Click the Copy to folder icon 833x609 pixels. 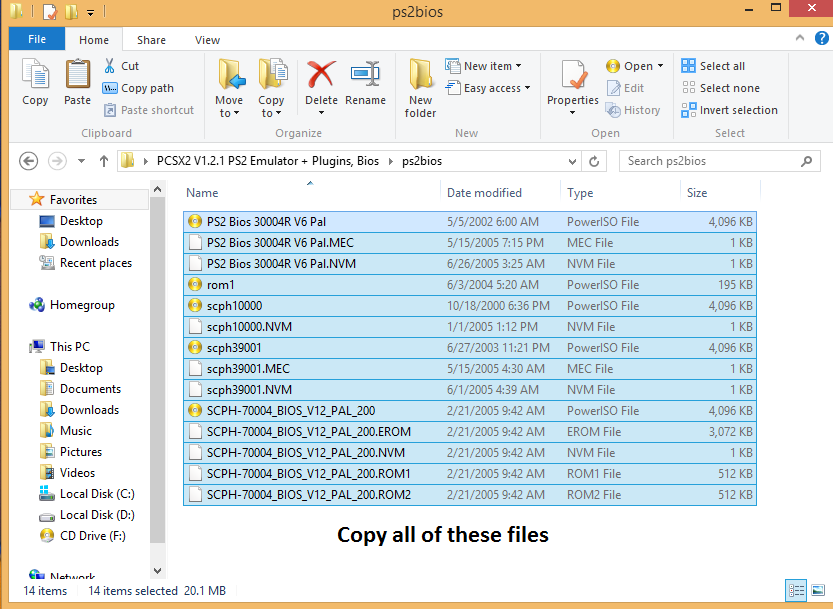pyautogui.click(x=273, y=74)
